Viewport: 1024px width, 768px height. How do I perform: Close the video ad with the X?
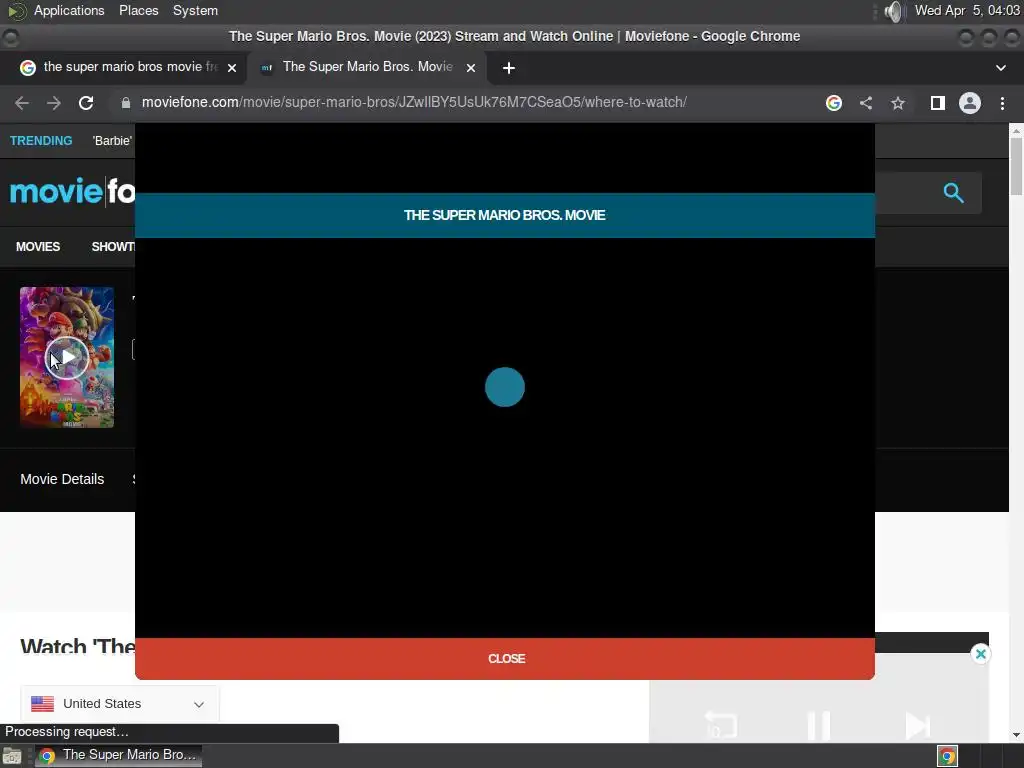tap(980, 654)
